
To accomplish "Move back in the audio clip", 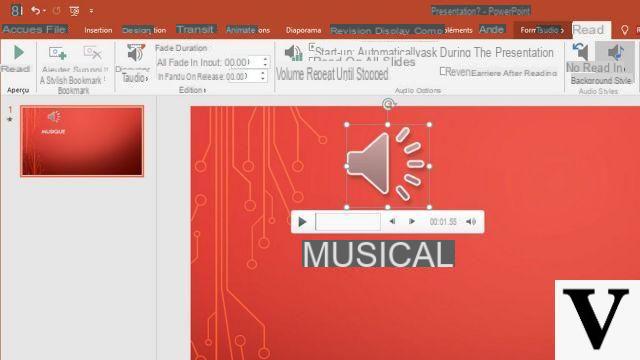I will (392, 221).
